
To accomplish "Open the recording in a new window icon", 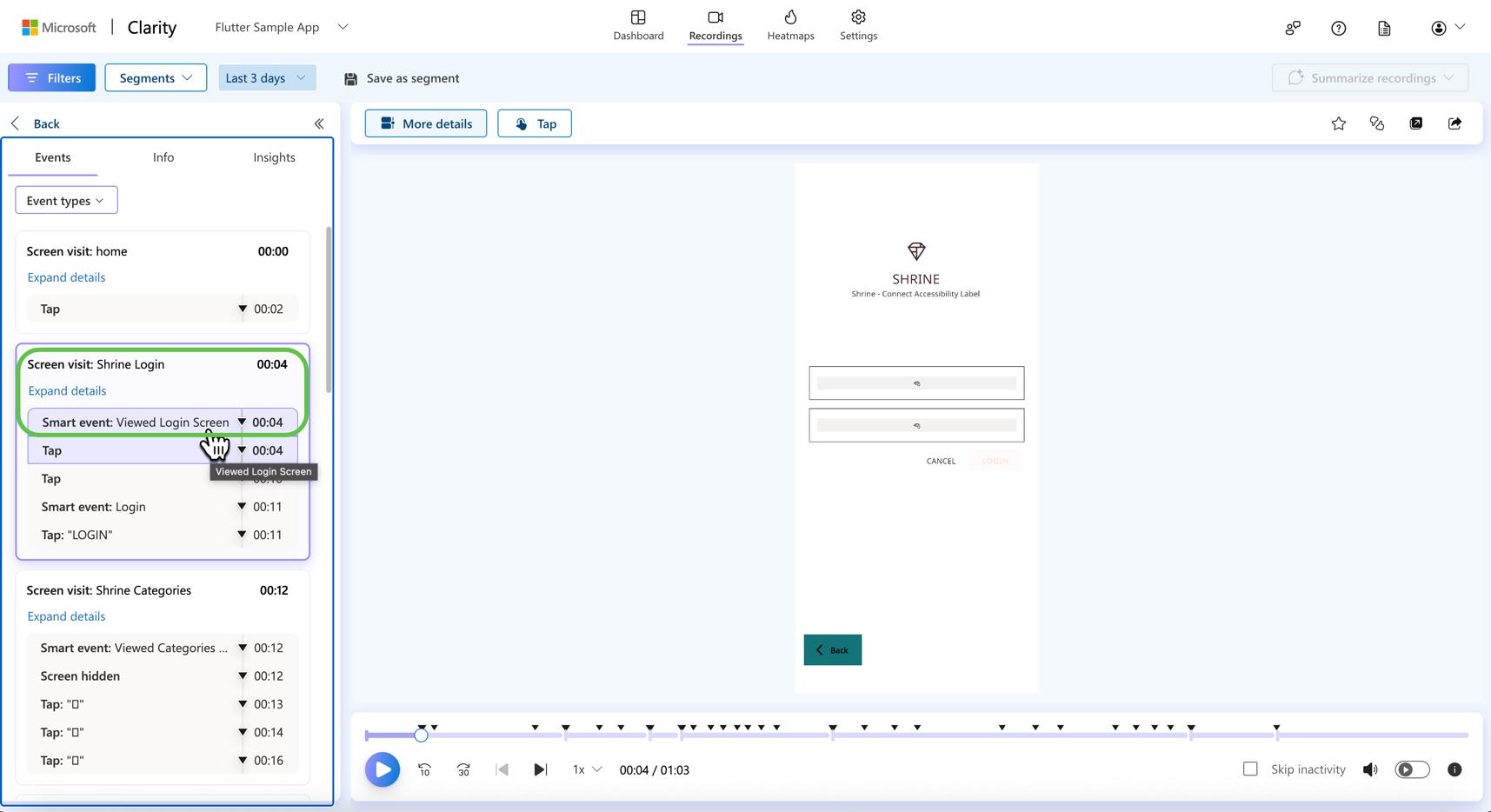I will [1416, 123].
